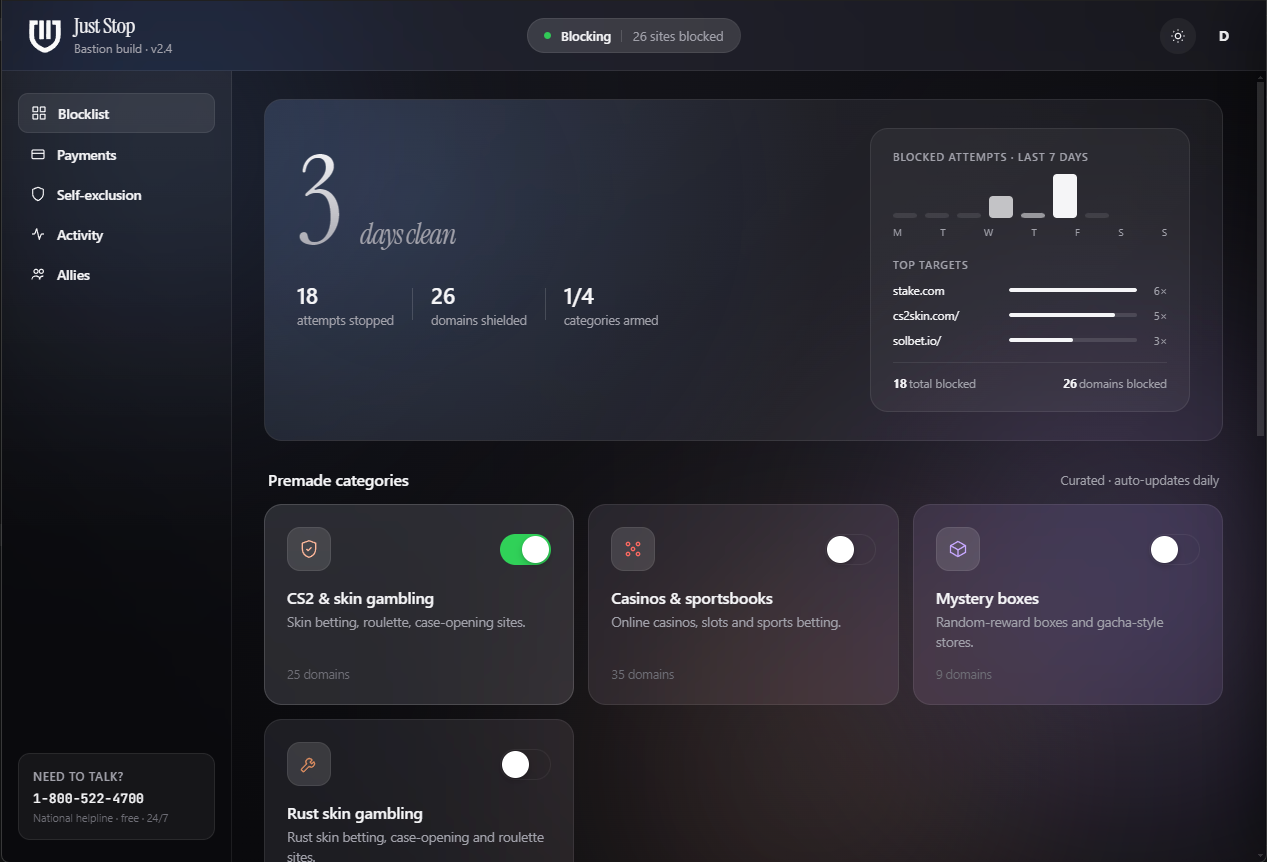Click the 3 days clean counter
The width and height of the screenshot is (1267, 862).
[377, 201]
